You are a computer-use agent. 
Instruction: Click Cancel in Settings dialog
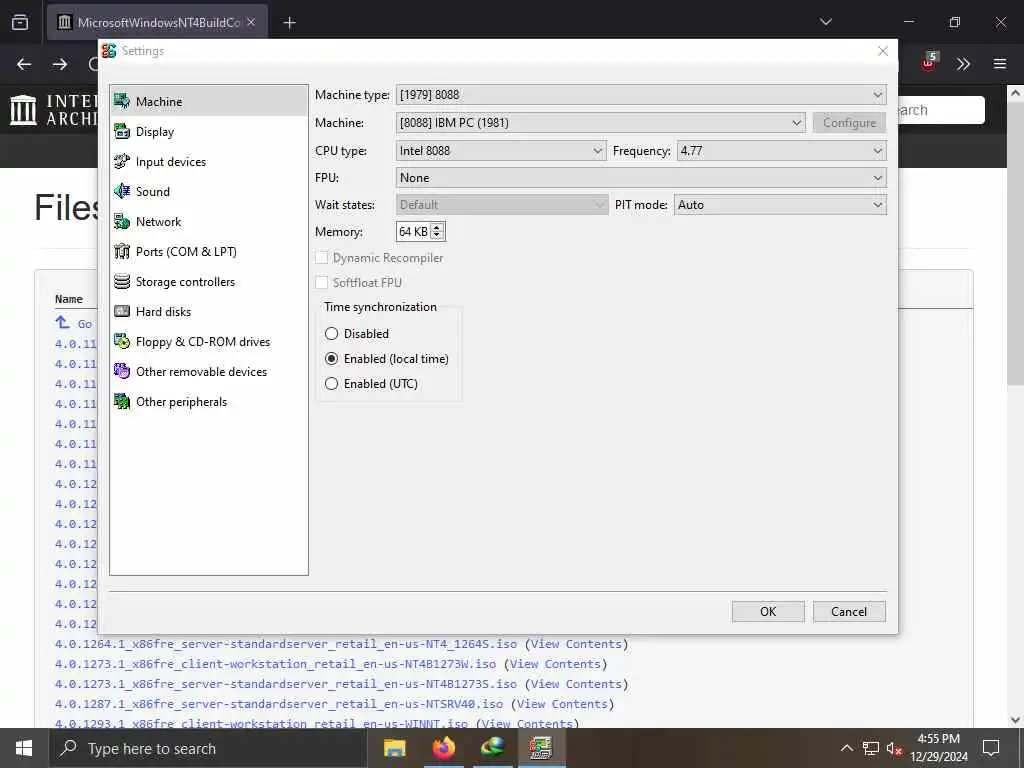tap(849, 611)
